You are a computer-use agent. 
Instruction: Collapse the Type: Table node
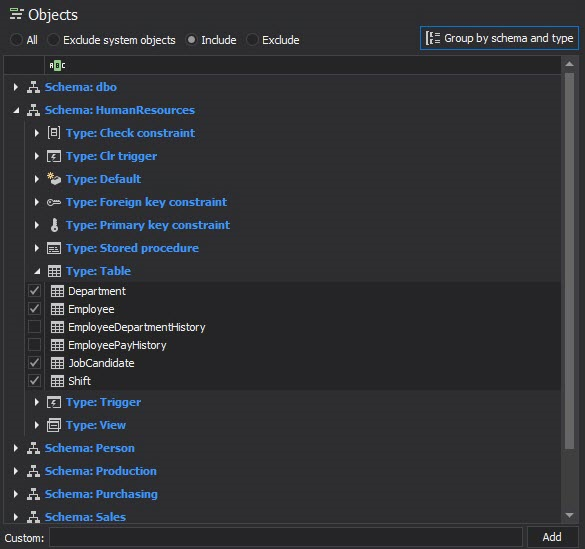tap(37, 272)
